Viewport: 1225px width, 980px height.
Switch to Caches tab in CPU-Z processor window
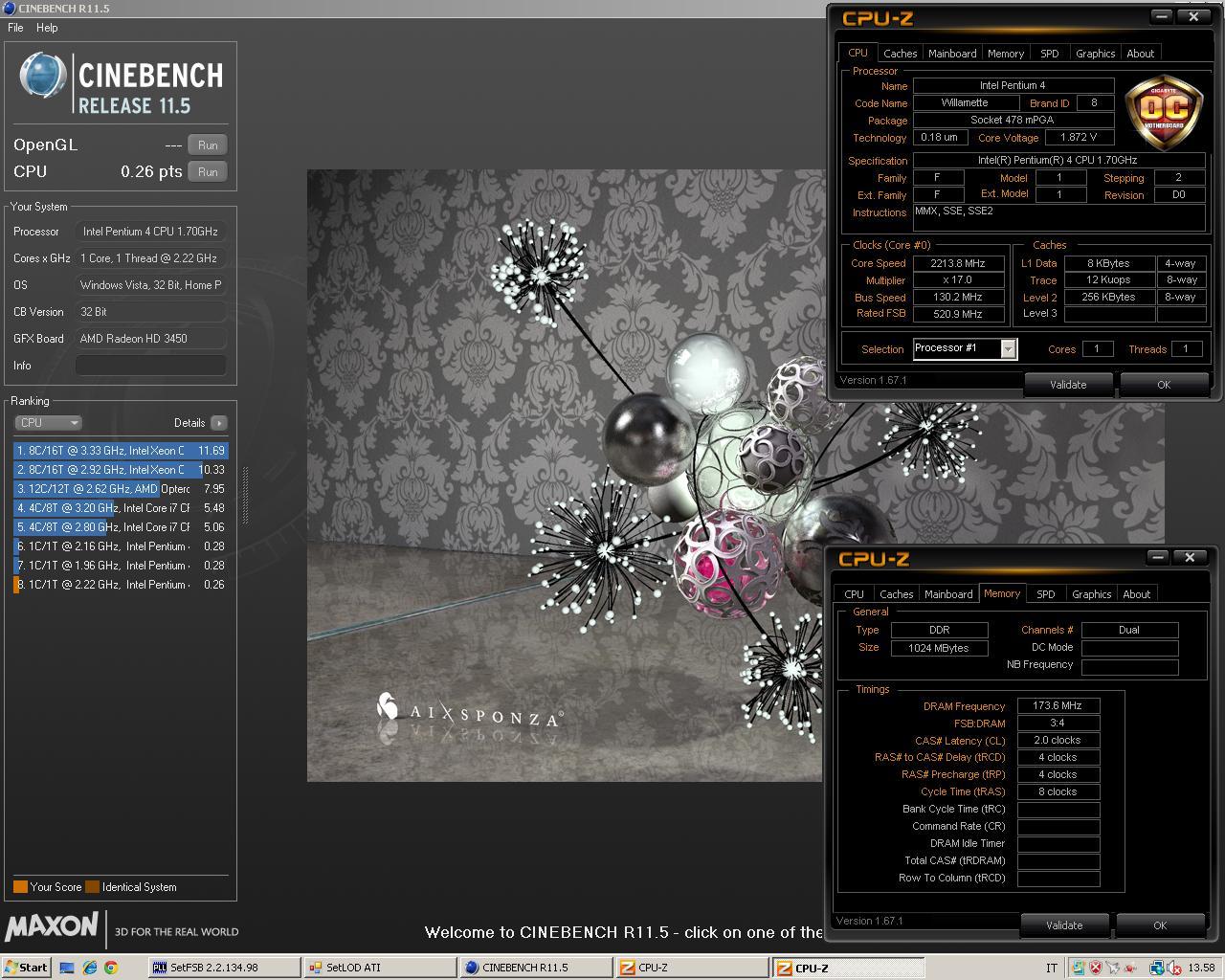click(900, 54)
